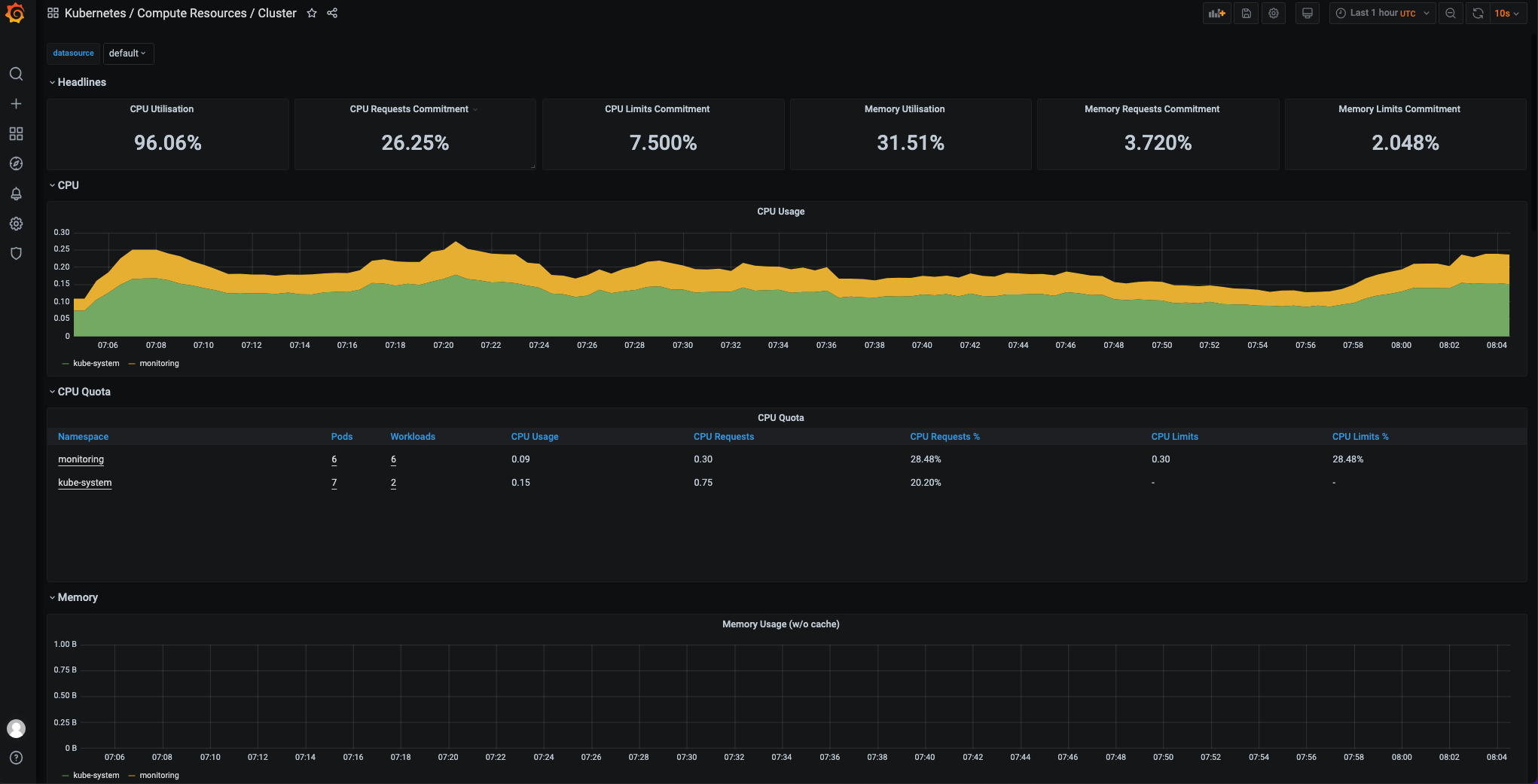
Task: Click the share dashboard icon
Action: 332,14
